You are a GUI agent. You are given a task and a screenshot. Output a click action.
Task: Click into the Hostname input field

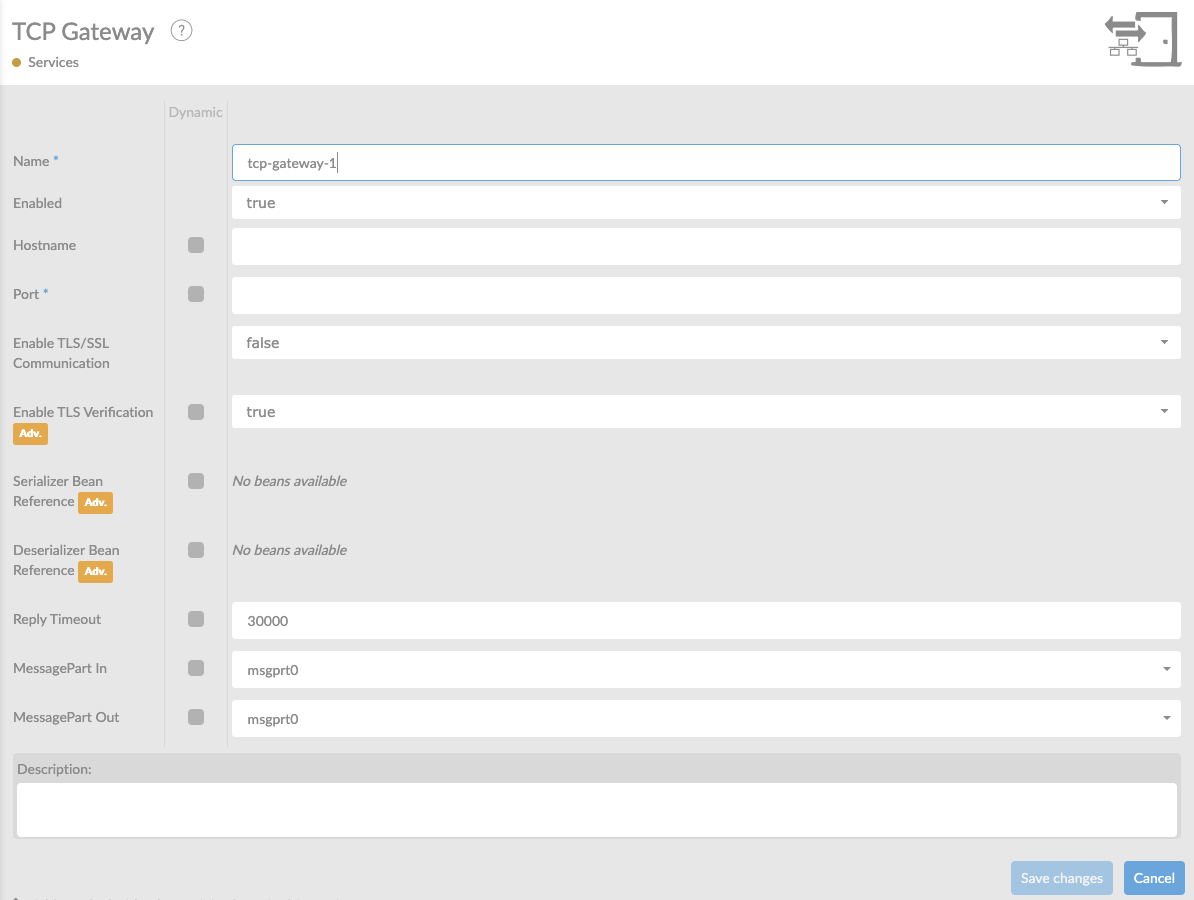706,247
